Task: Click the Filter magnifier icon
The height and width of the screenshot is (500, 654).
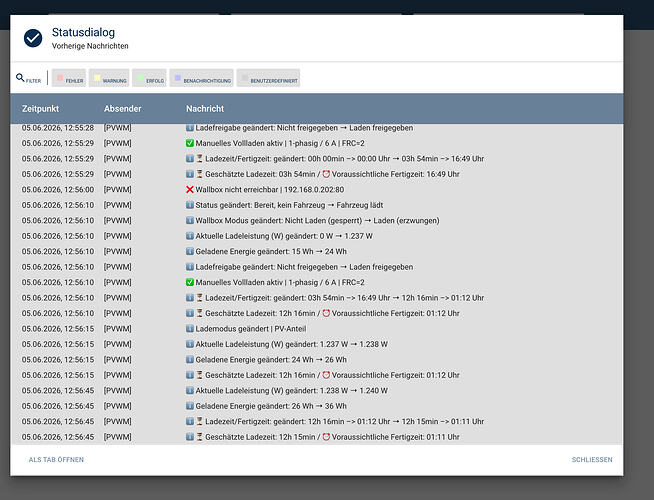Action: [x=20, y=78]
